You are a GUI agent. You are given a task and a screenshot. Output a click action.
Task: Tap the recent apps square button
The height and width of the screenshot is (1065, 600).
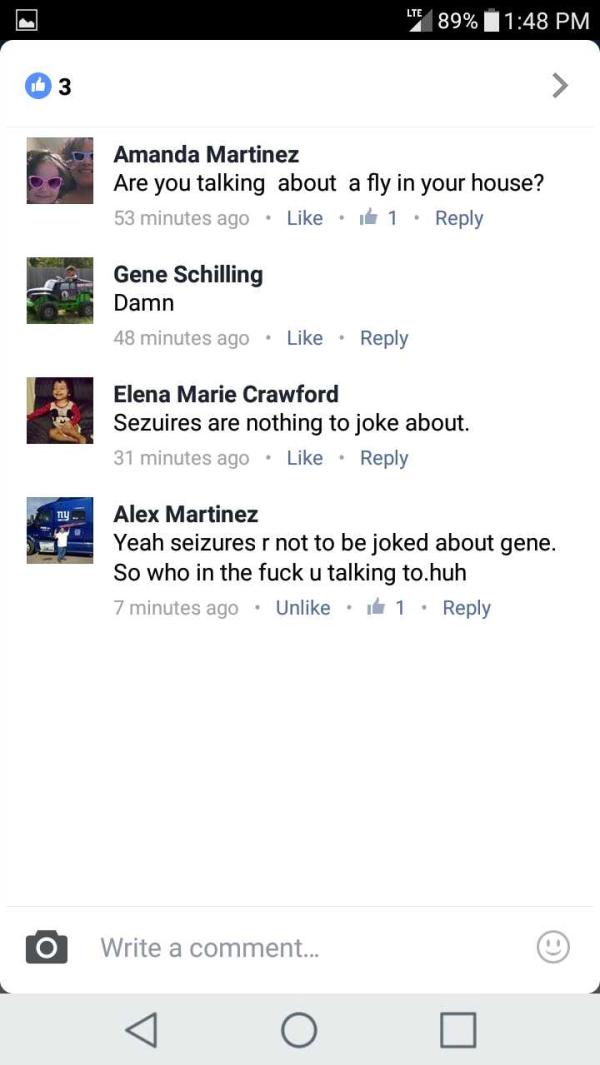click(458, 1030)
